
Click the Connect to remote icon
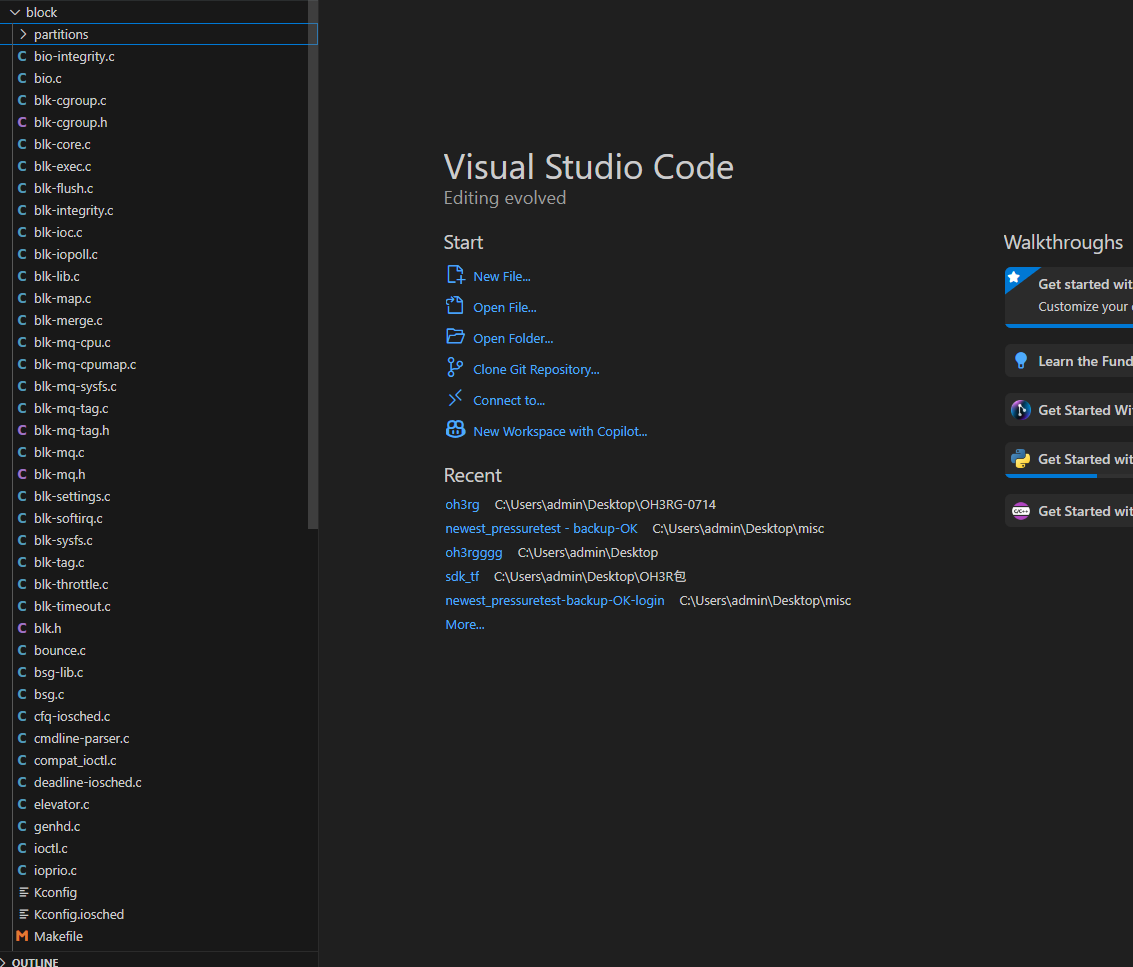tap(455, 399)
